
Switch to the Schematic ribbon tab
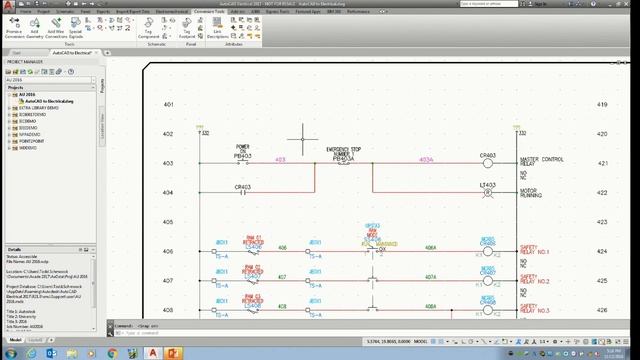[65, 11]
